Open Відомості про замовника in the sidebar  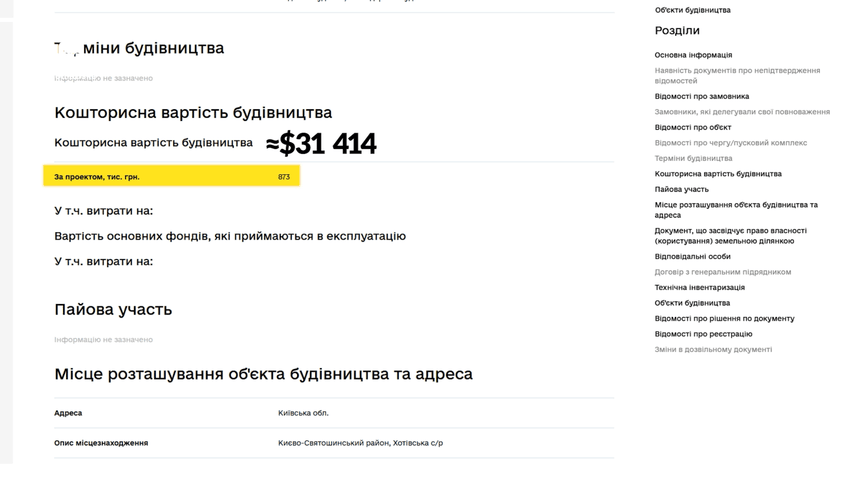tap(701, 96)
